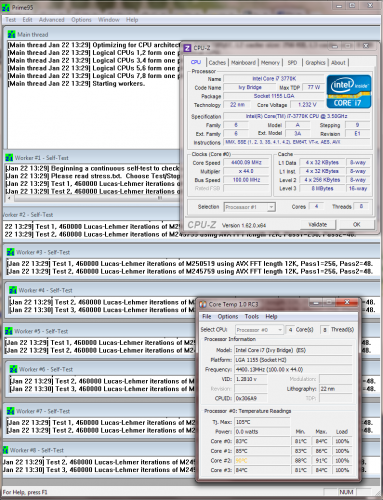Switch to the SPD tab in CPU-Z
This screenshot has width=383, height=500.
tap(292, 63)
